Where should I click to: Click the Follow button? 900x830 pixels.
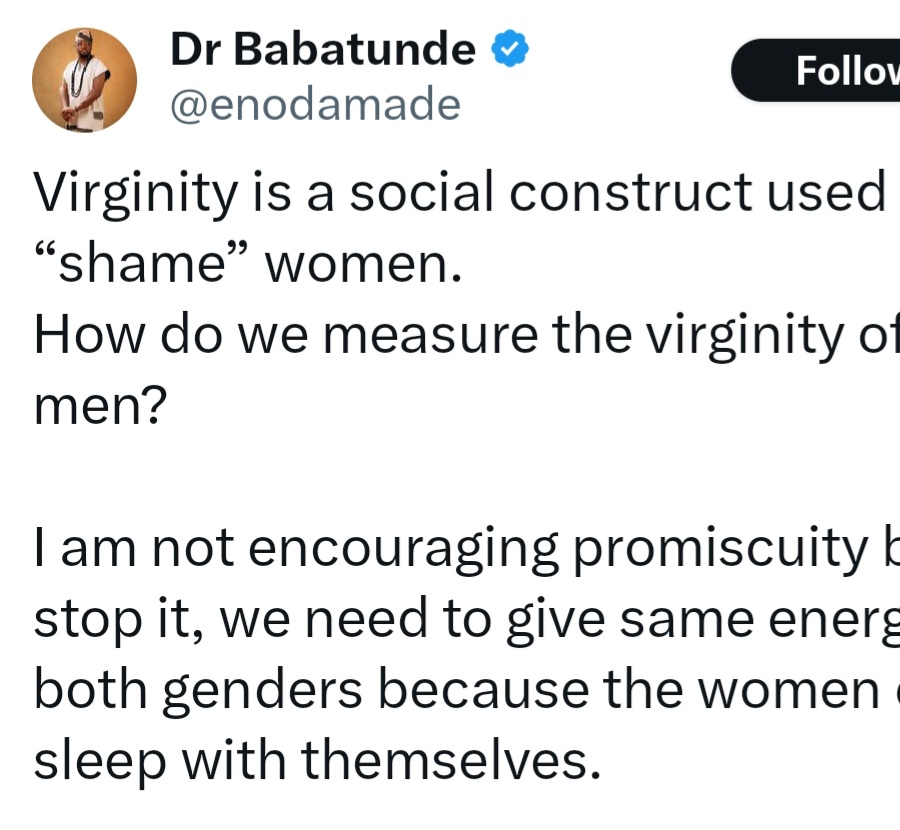(830, 70)
